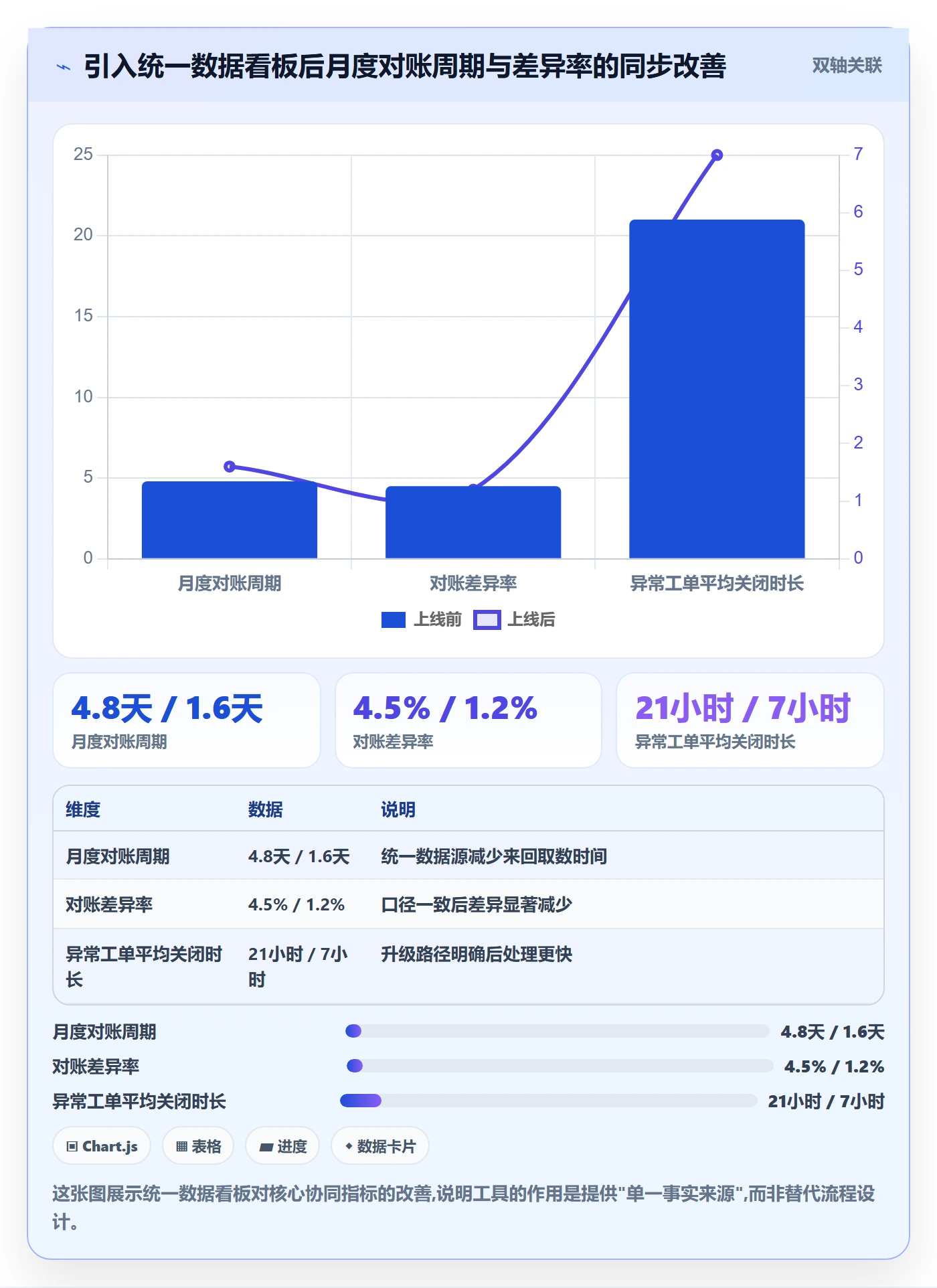Click the x-axis label 月度对账周期
This screenshot has height=1288, width=937.
tap(230, 584)
